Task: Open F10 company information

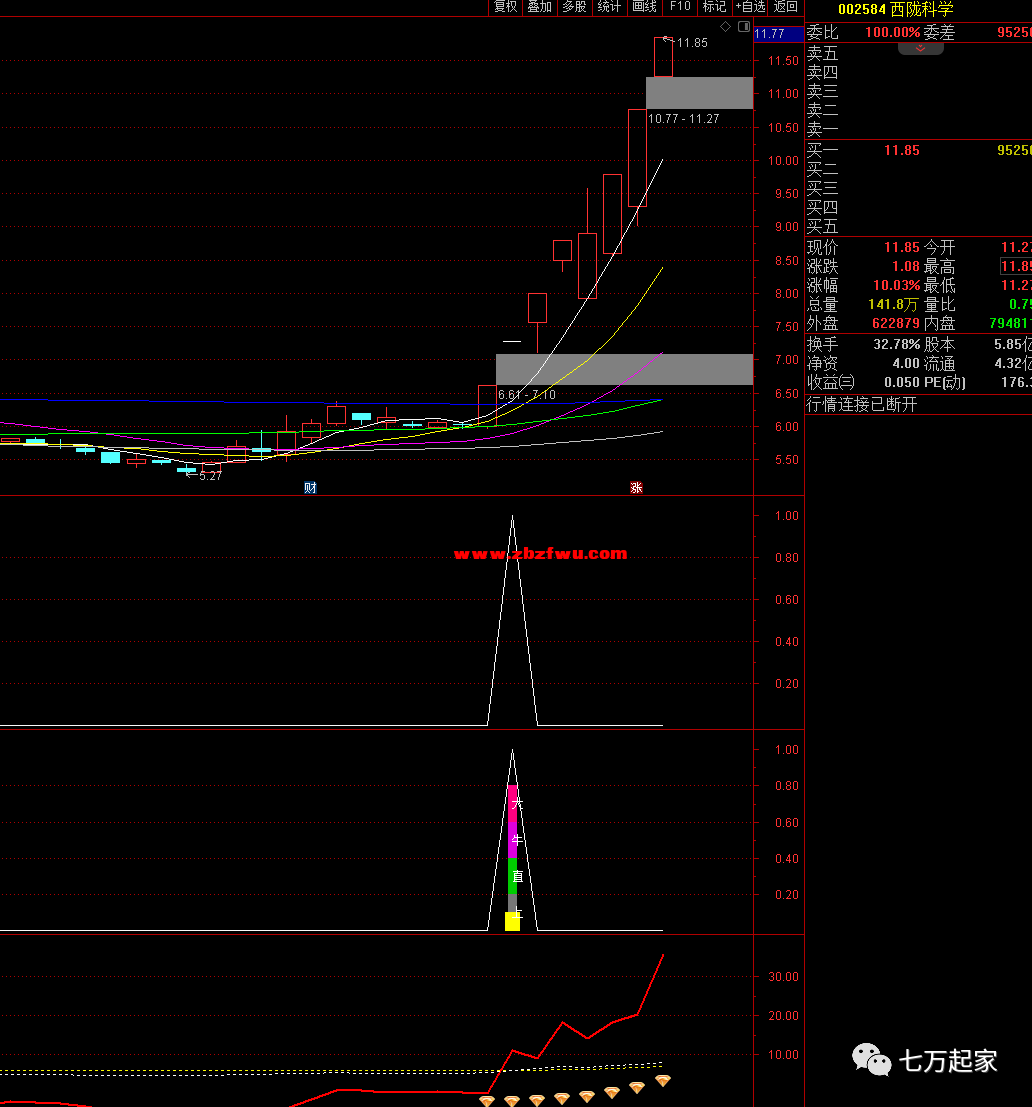Action: tap(680, 7)
